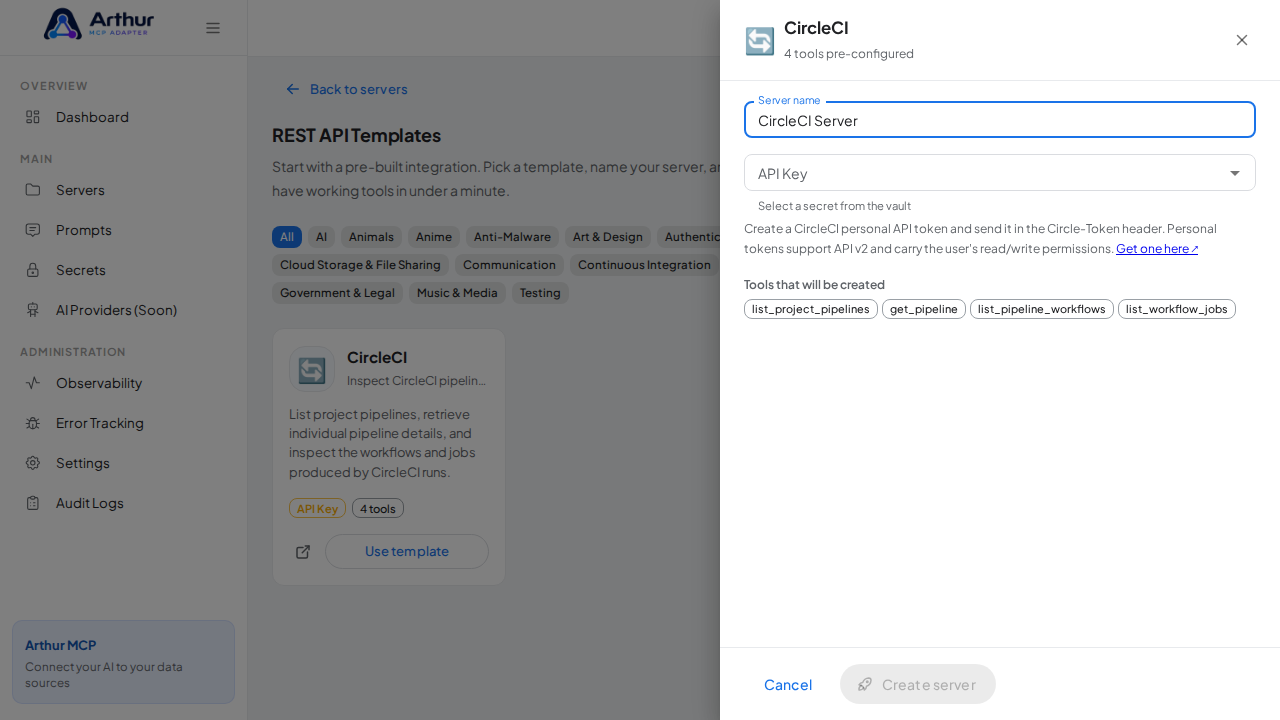The height and width of the screenshot is (720, 1280).
Task: Filter templates by Animals
Action: [371, 237]
